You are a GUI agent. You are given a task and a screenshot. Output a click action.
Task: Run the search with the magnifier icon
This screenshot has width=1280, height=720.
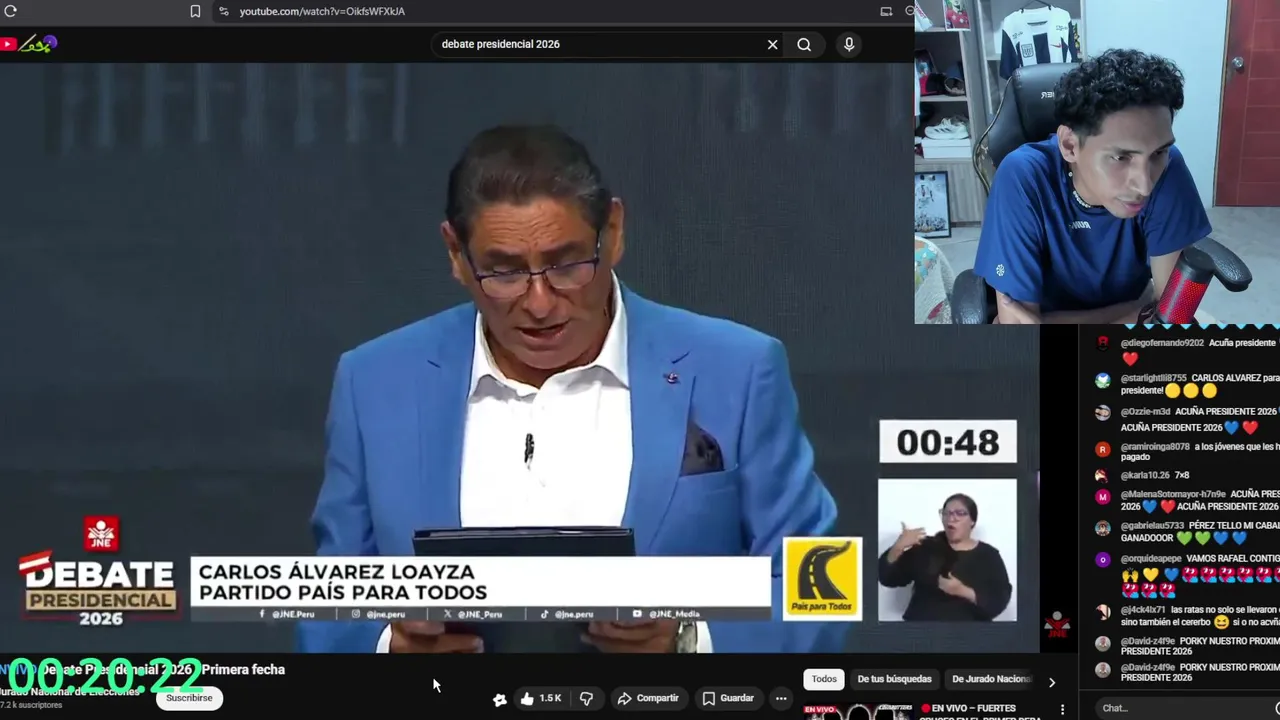tap(804, 44)
